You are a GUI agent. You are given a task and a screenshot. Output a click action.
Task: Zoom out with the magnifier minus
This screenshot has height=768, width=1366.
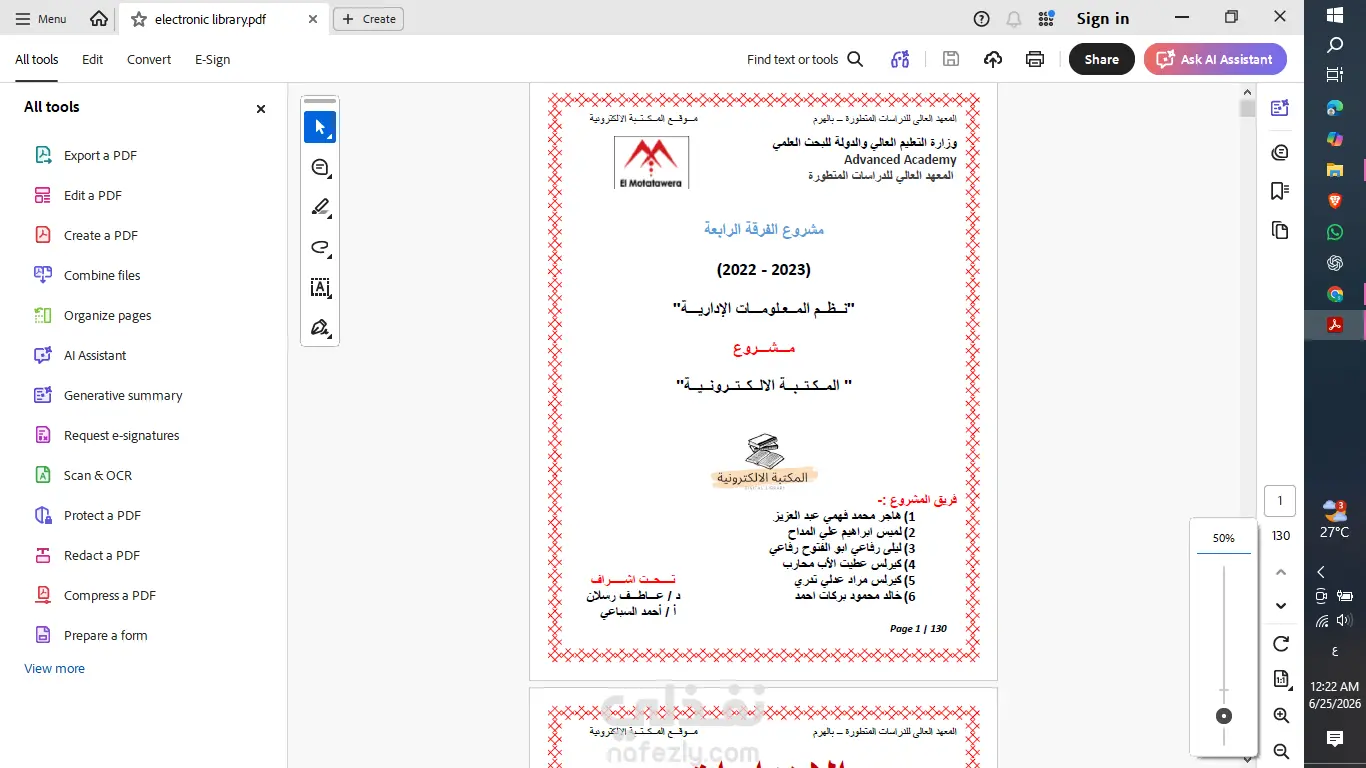point(1281,751)
